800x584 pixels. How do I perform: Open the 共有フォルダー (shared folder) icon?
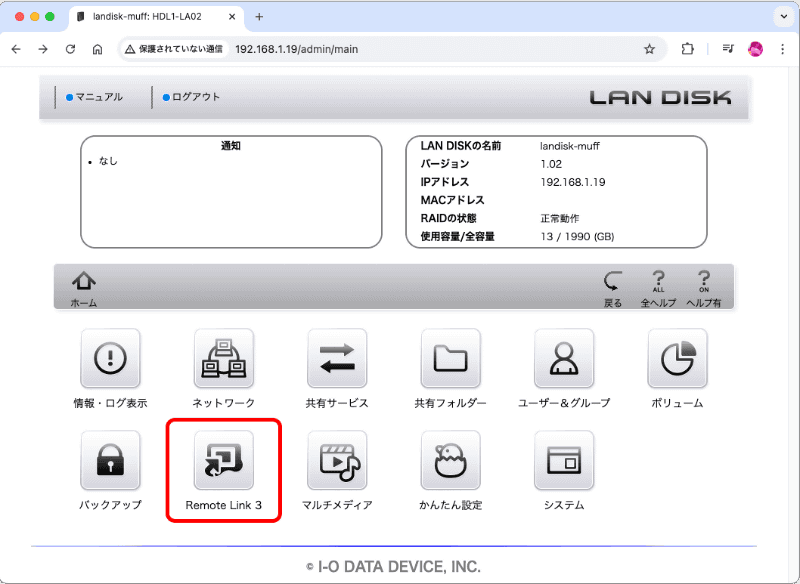pyautogui.click(x=450, y=359)
